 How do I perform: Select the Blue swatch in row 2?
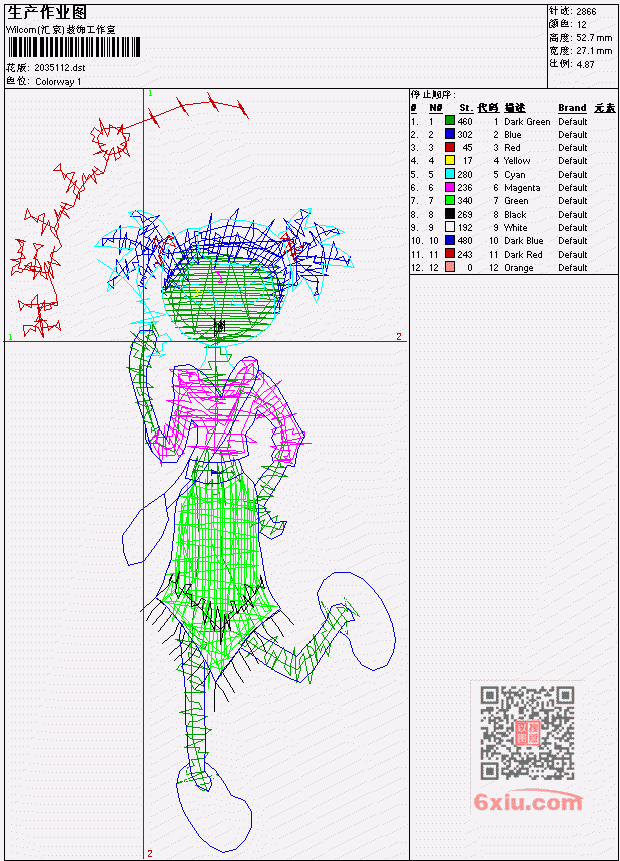(x=450, y=135)
